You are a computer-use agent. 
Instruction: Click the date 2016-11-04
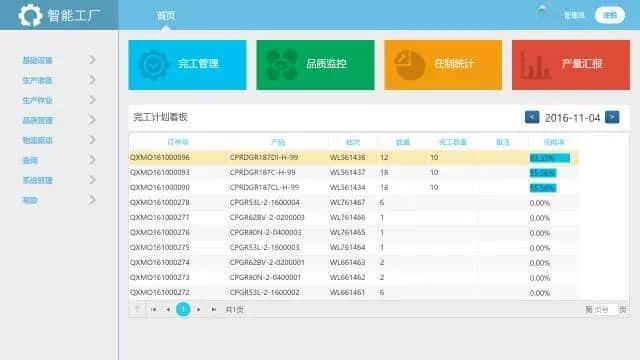[572, 118]
